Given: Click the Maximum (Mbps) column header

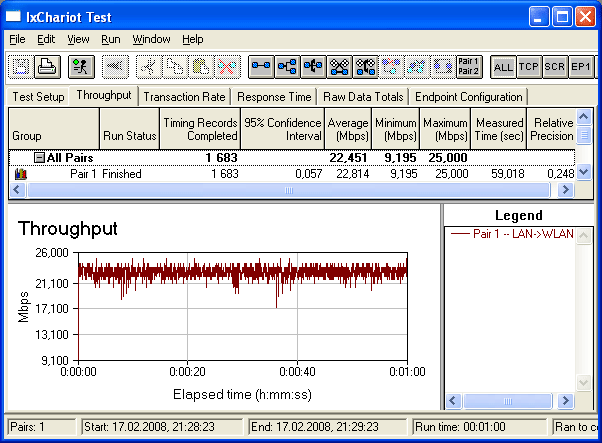Looking at the screenshot, I should pyautogui.click(x=445, y=129).
